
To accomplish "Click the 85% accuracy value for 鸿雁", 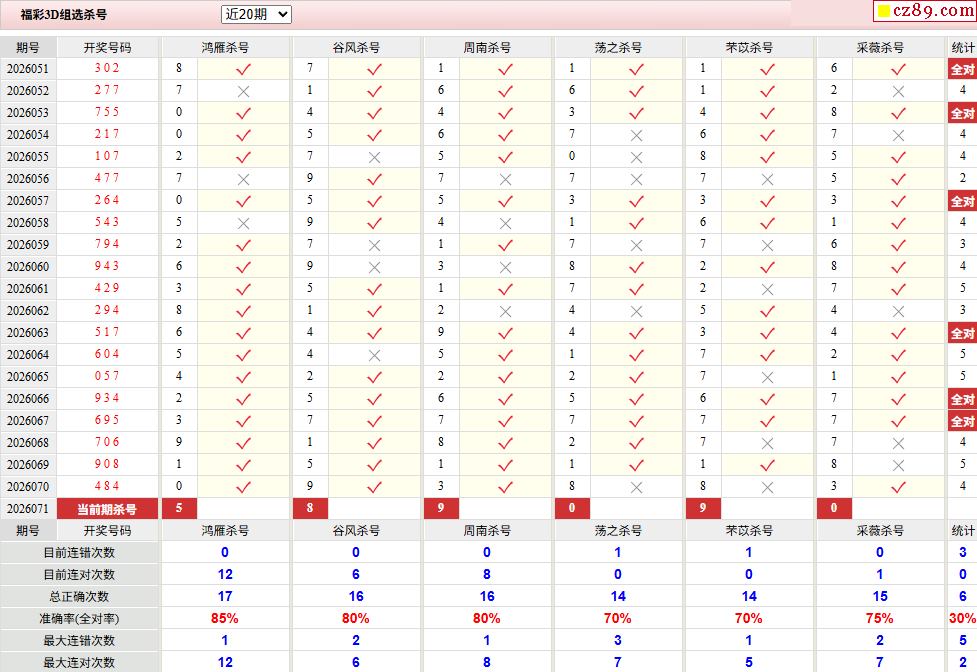I will point(225,618).
